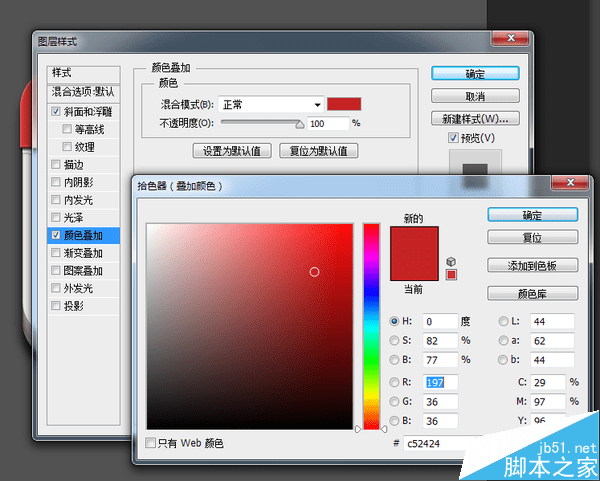Enable the 光泽 checkbox
600x481 pixels.
pyautogui.click(x=56, y=217)
